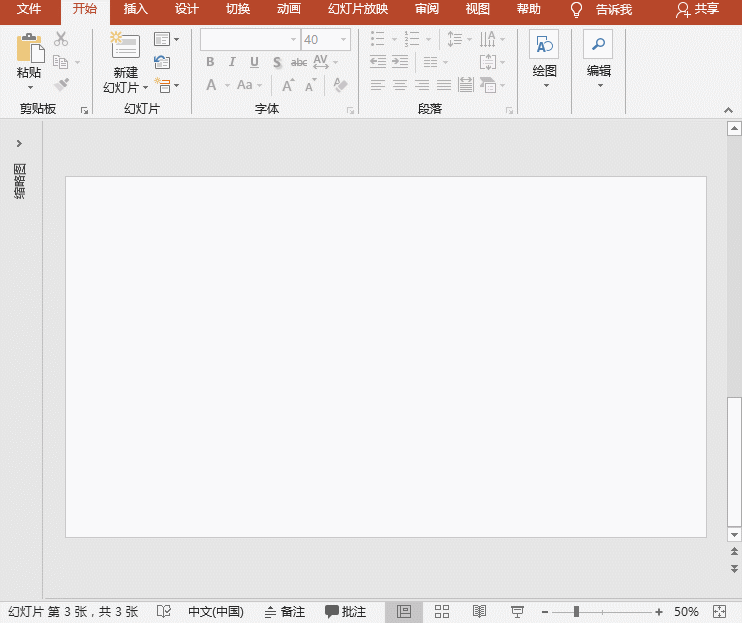Start slide show from status bar icon
742x623 pixels.
[x=517, y=612]
